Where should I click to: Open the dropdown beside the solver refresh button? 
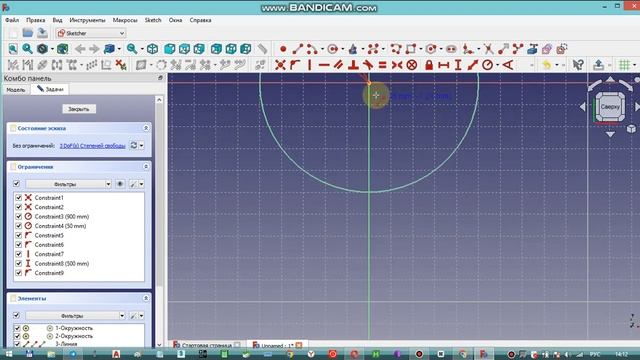click(x=142, y=145)
